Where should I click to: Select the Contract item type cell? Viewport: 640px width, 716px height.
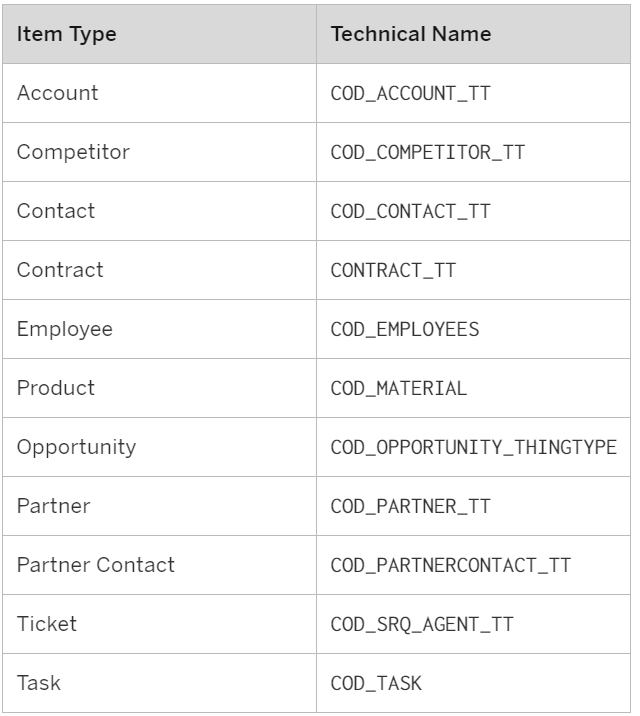60,270
